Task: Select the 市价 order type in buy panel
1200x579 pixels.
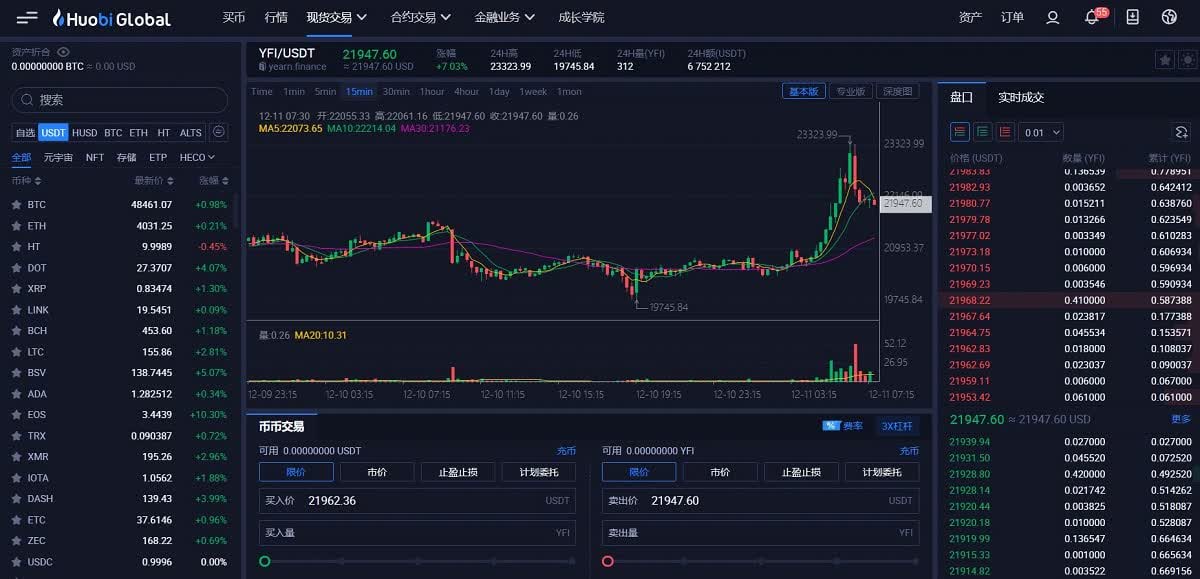Action: click(x=377, y=472)
